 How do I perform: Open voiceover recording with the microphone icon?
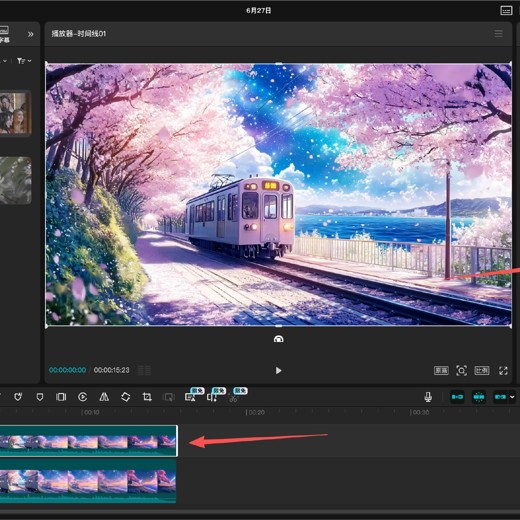428,397
